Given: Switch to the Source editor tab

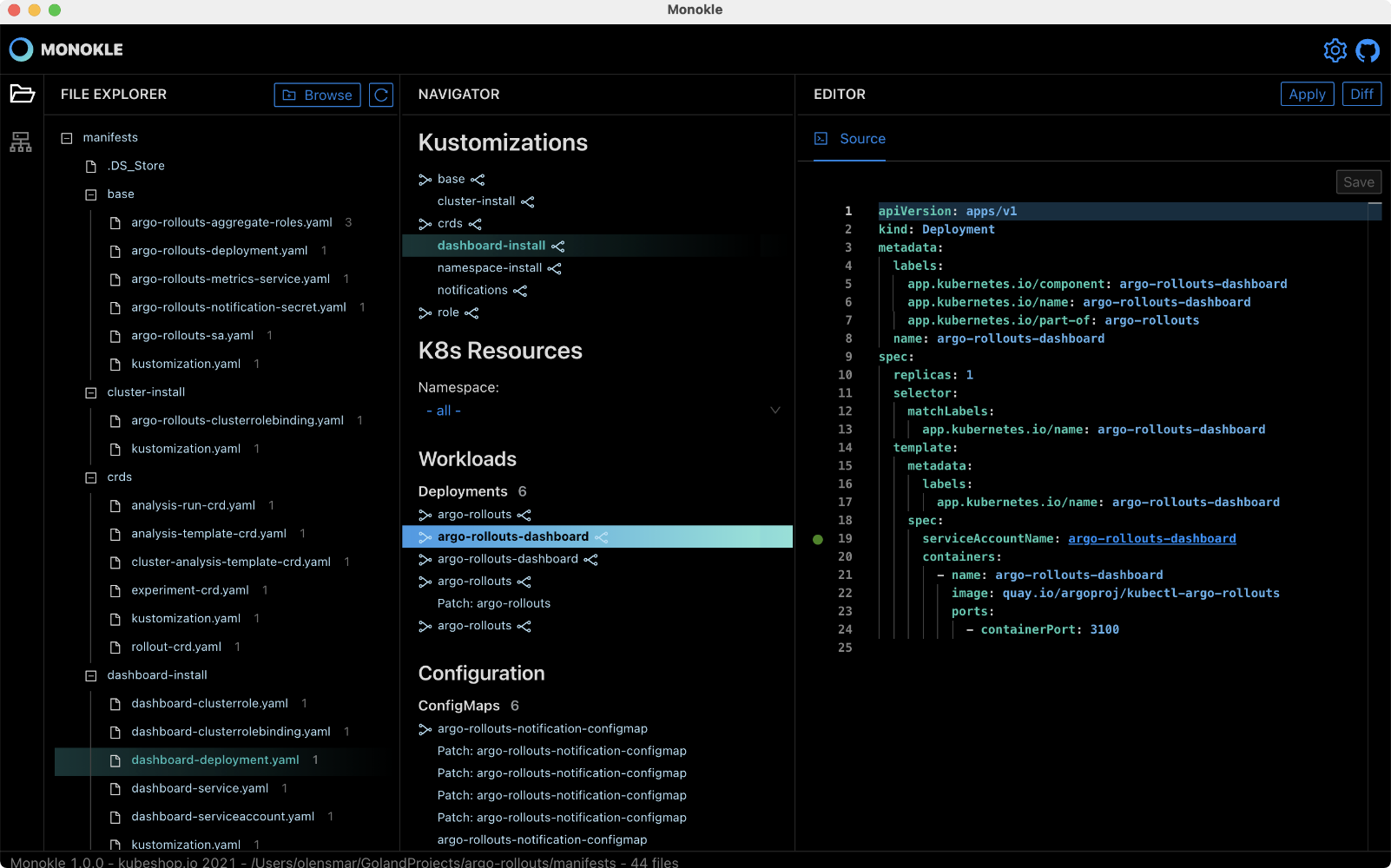Looking at the screenshot, I should (x=850, y=139).
